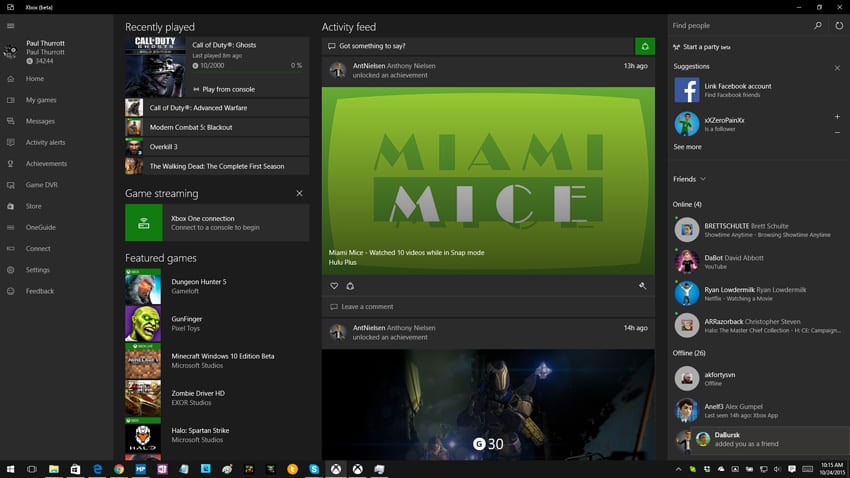850x478 pixels.
Task: Open AntNielsen's 13h ago post avatar
Action: [338, 70]
